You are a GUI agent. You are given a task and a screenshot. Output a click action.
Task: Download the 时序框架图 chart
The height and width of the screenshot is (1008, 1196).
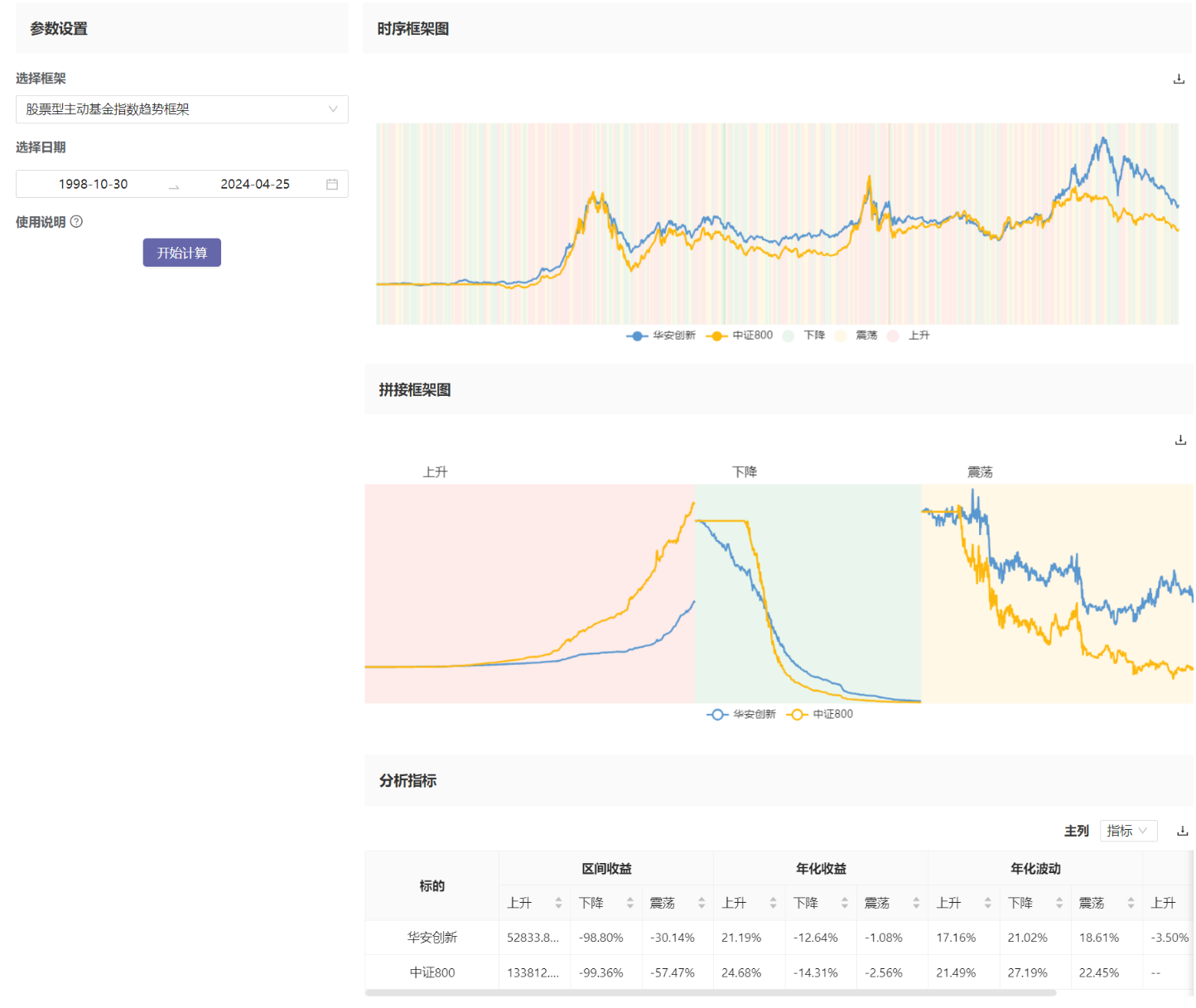click(x=1179, y=79)
